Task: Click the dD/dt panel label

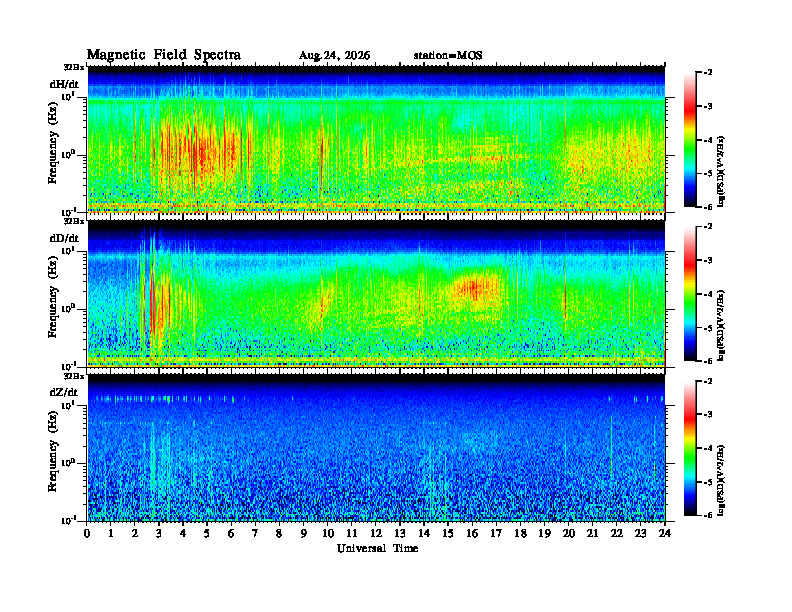Action: coord(64,238)
